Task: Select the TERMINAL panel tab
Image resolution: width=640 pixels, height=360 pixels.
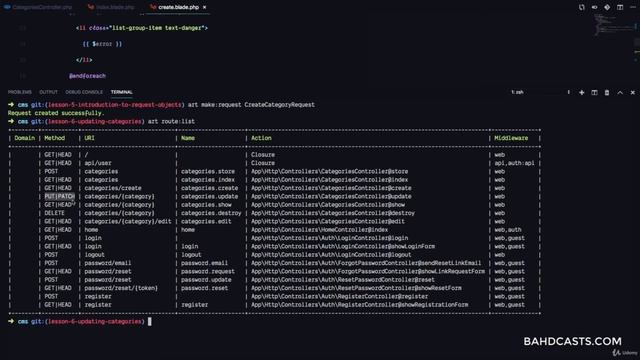Action: tap(122, 92)
